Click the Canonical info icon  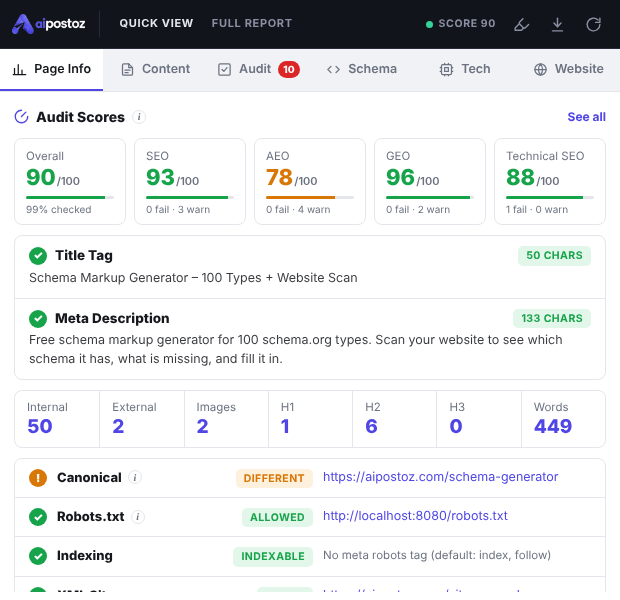(135, 477)
